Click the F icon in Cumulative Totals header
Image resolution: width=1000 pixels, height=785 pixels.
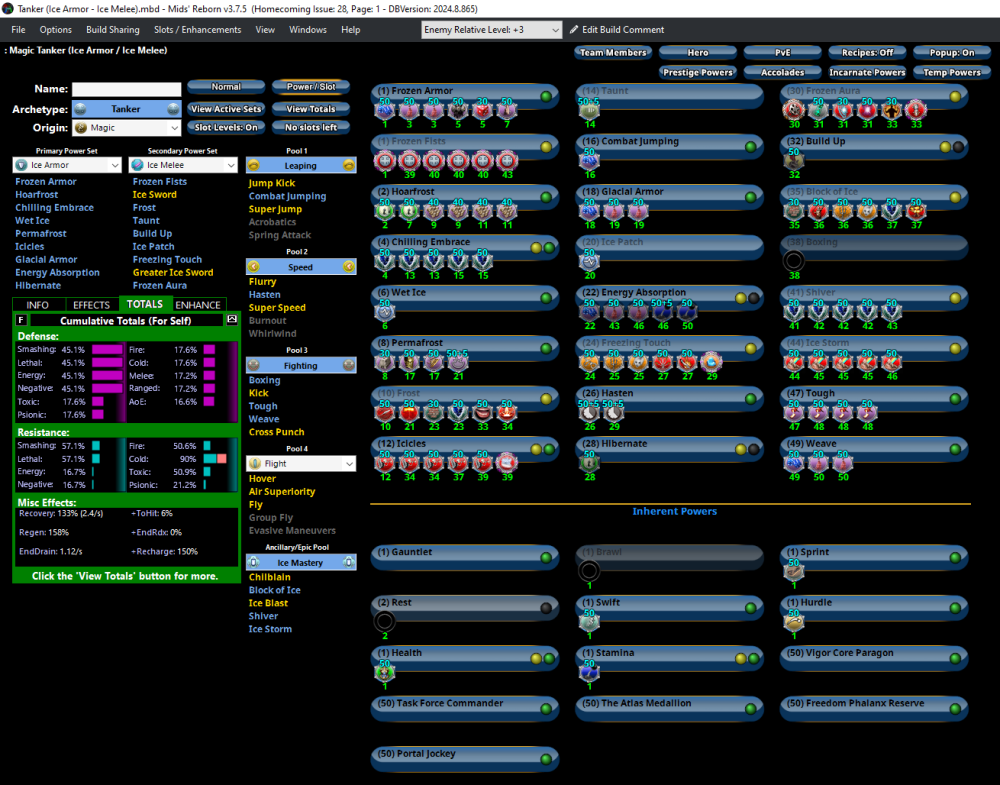pyautogui.click(x=22, y=320)
